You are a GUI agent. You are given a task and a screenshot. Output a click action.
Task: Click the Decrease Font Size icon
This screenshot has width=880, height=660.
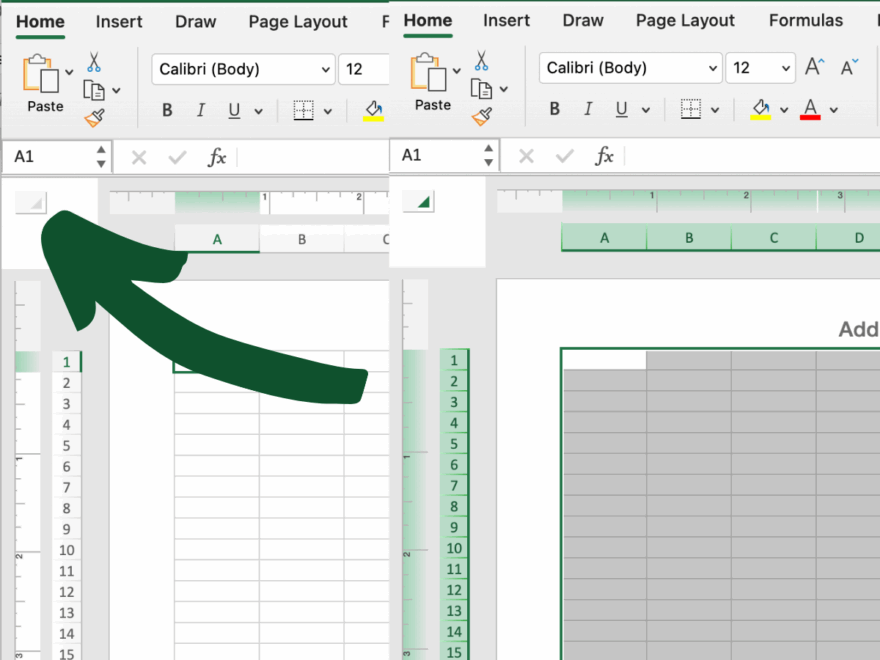tap(848, 68)
